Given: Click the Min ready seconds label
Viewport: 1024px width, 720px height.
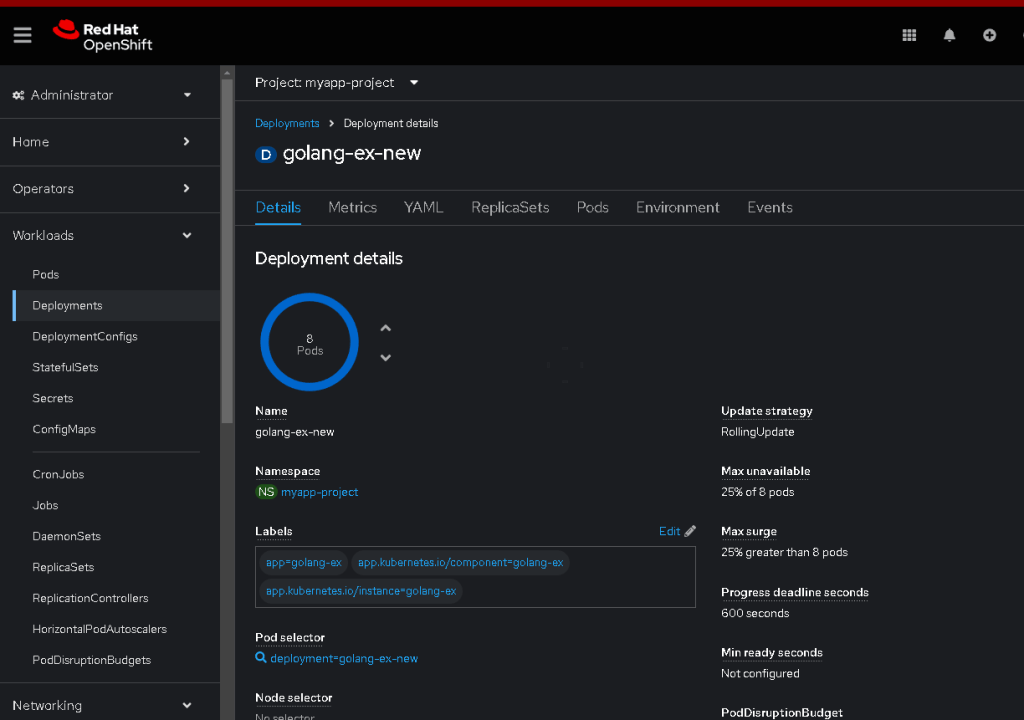Looking at the screenshot, I should tap(772, 653).
